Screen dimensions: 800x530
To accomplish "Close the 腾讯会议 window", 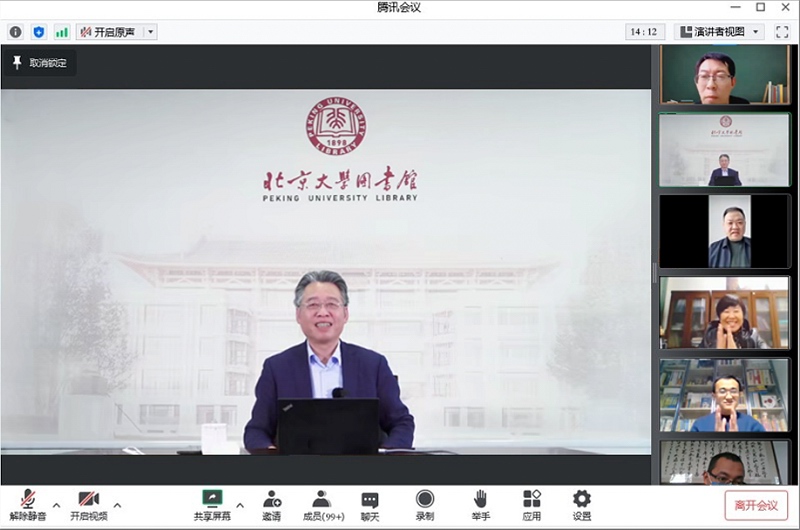I will click(x=786, y=7).
